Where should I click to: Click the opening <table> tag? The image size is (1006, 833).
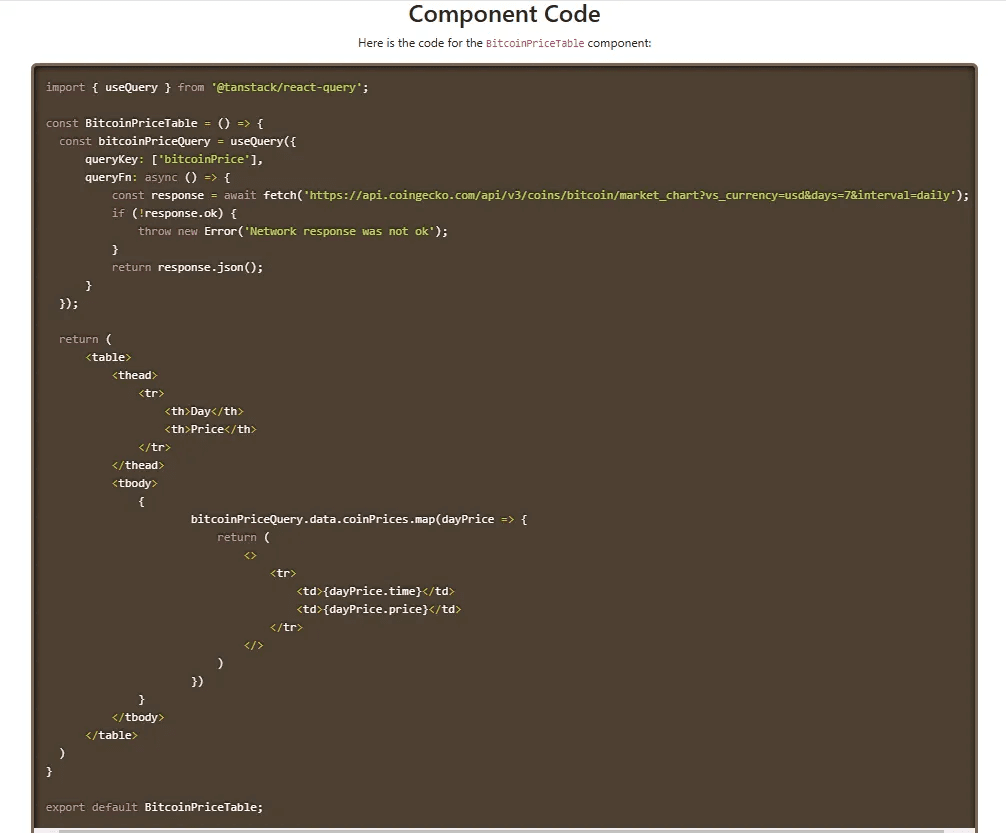tap(108, 357)
